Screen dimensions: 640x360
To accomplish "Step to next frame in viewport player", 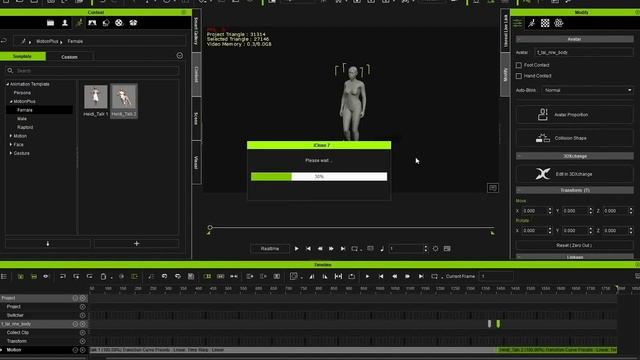I will 331,249.
